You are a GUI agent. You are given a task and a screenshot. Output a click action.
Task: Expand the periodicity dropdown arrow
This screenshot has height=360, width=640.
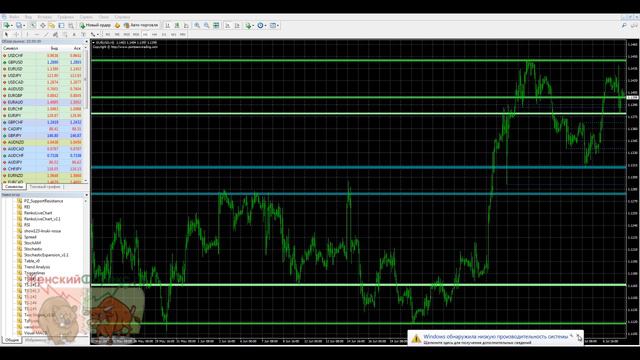(x=266, y=26)
